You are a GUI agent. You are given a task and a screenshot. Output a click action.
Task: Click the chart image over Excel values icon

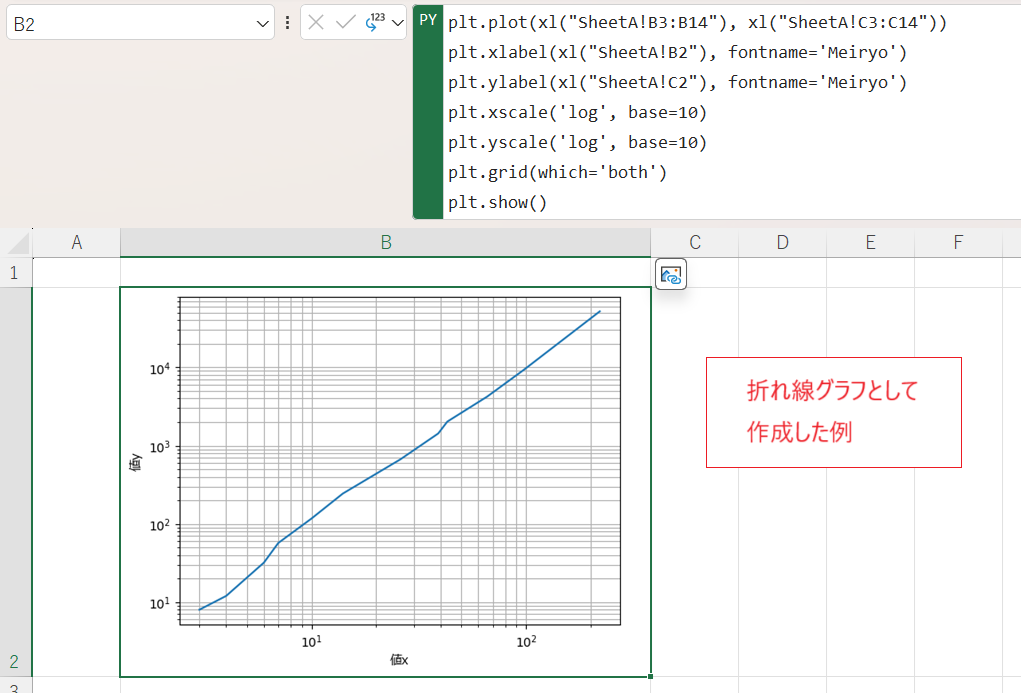pos(671,274)
